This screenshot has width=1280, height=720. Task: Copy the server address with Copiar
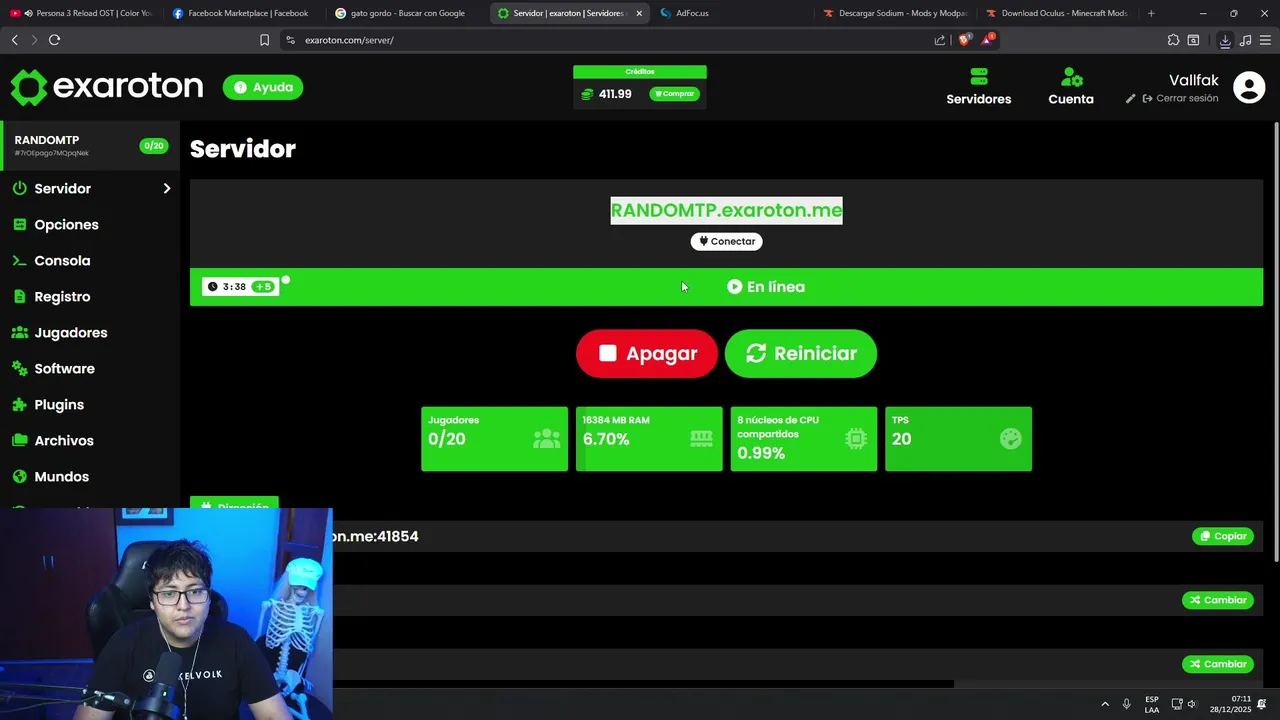pyautogui.click(x=1223, y=536)
